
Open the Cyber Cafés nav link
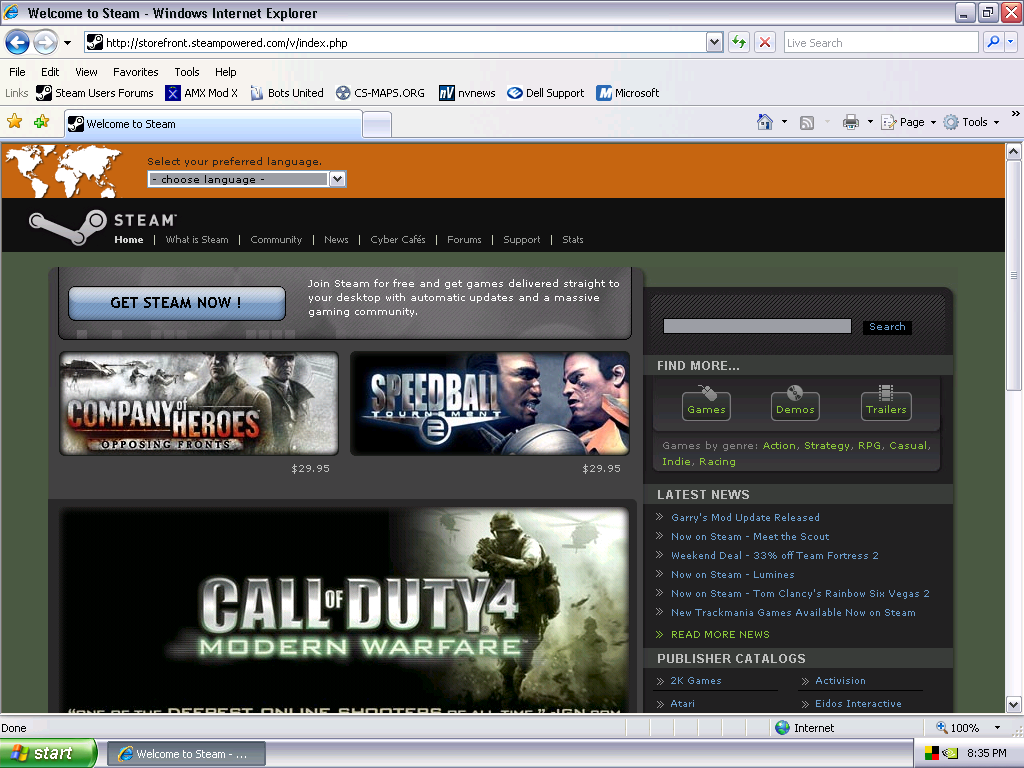pos(398,240)
